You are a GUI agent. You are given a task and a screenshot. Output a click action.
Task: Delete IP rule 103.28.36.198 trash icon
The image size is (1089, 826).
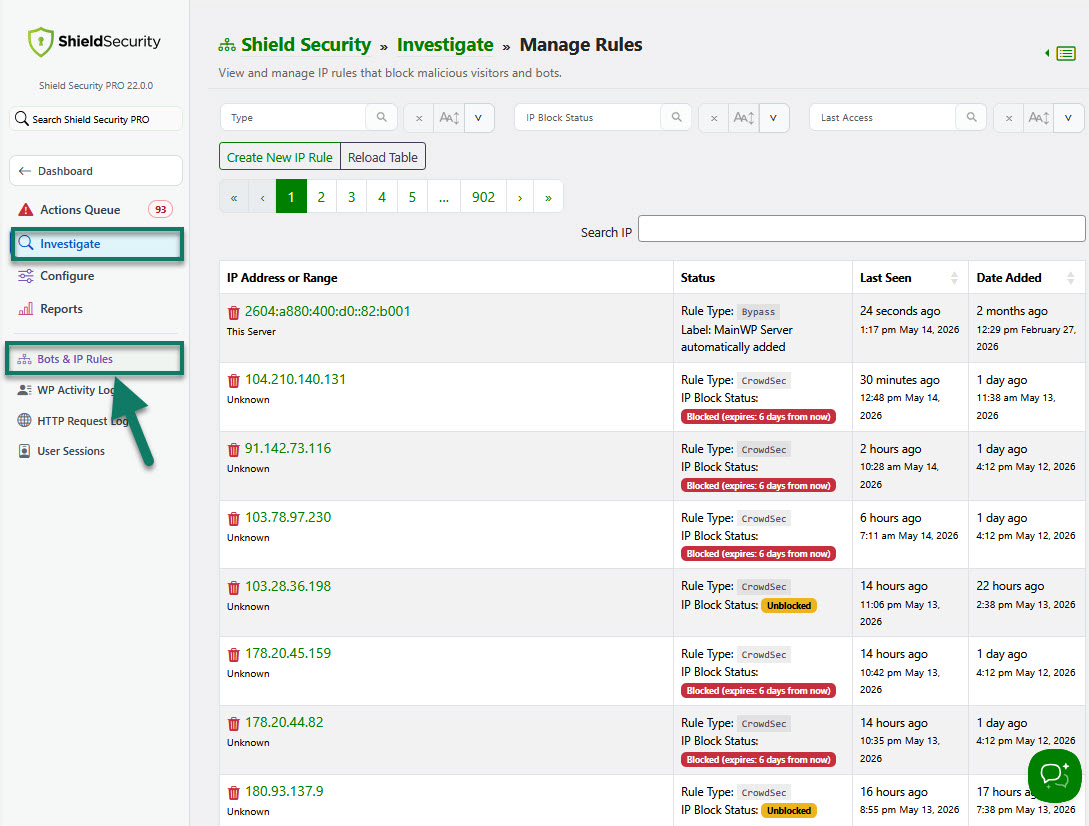tap(233, 587)
